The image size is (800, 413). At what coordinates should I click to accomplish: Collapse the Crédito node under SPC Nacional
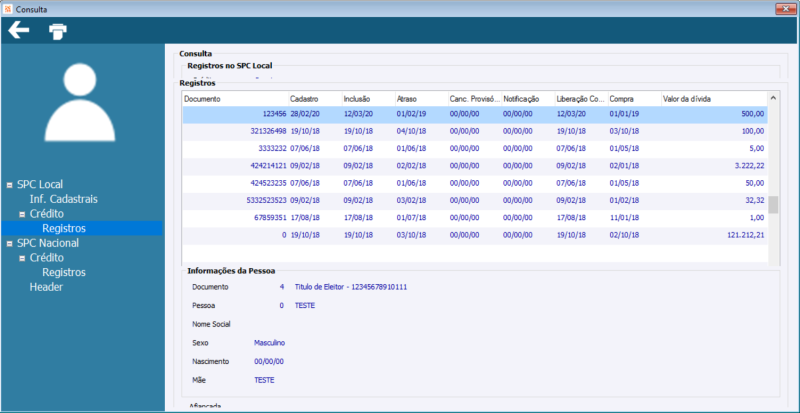coord(22,258)
